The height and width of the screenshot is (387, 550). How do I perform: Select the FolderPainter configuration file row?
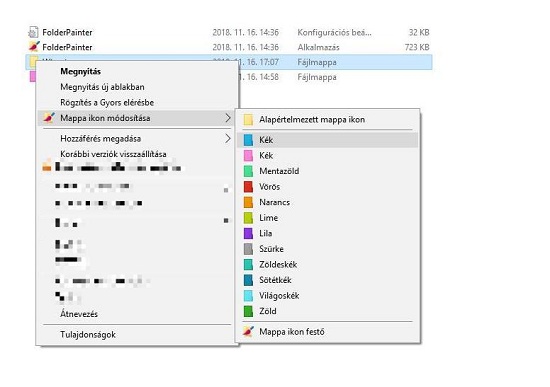(x=229, y=32)
